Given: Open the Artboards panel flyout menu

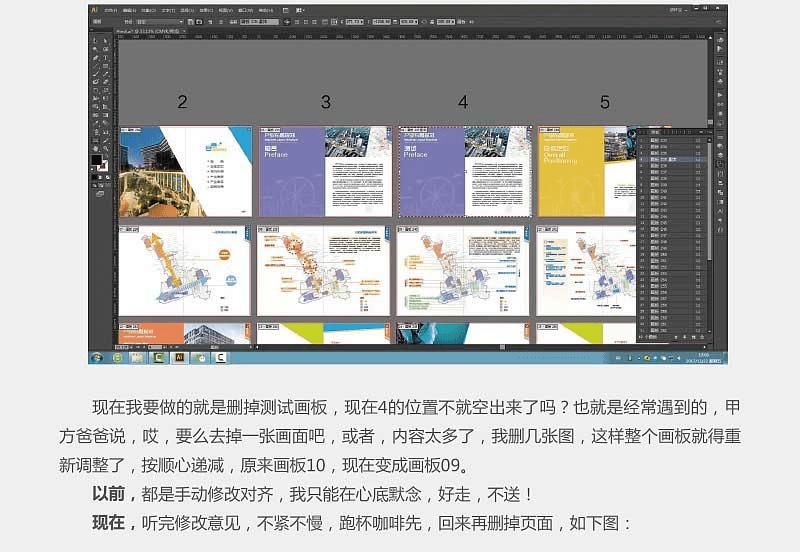Looking at the screenshot, I should 708,132.
